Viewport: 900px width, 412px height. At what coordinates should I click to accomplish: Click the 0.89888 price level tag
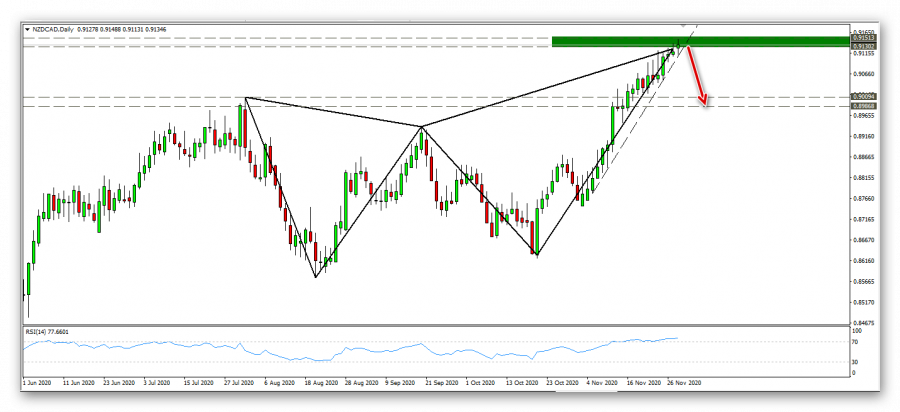(863, 106)
